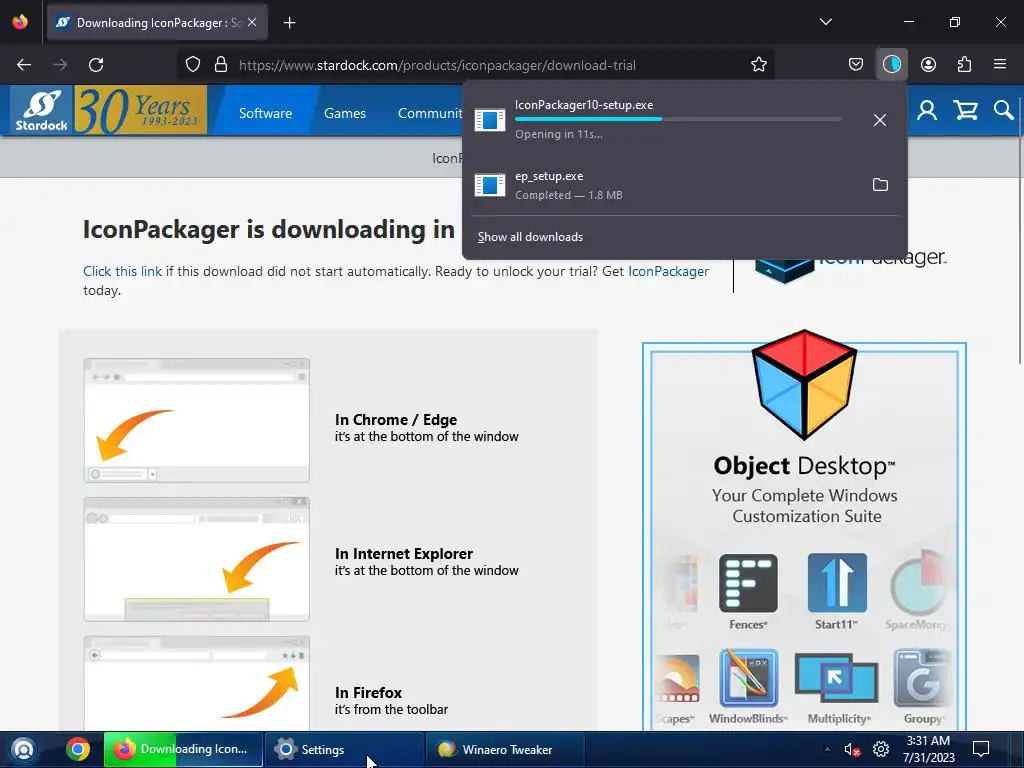Open the Firefox hamburger application menu

pos(1000,65)
